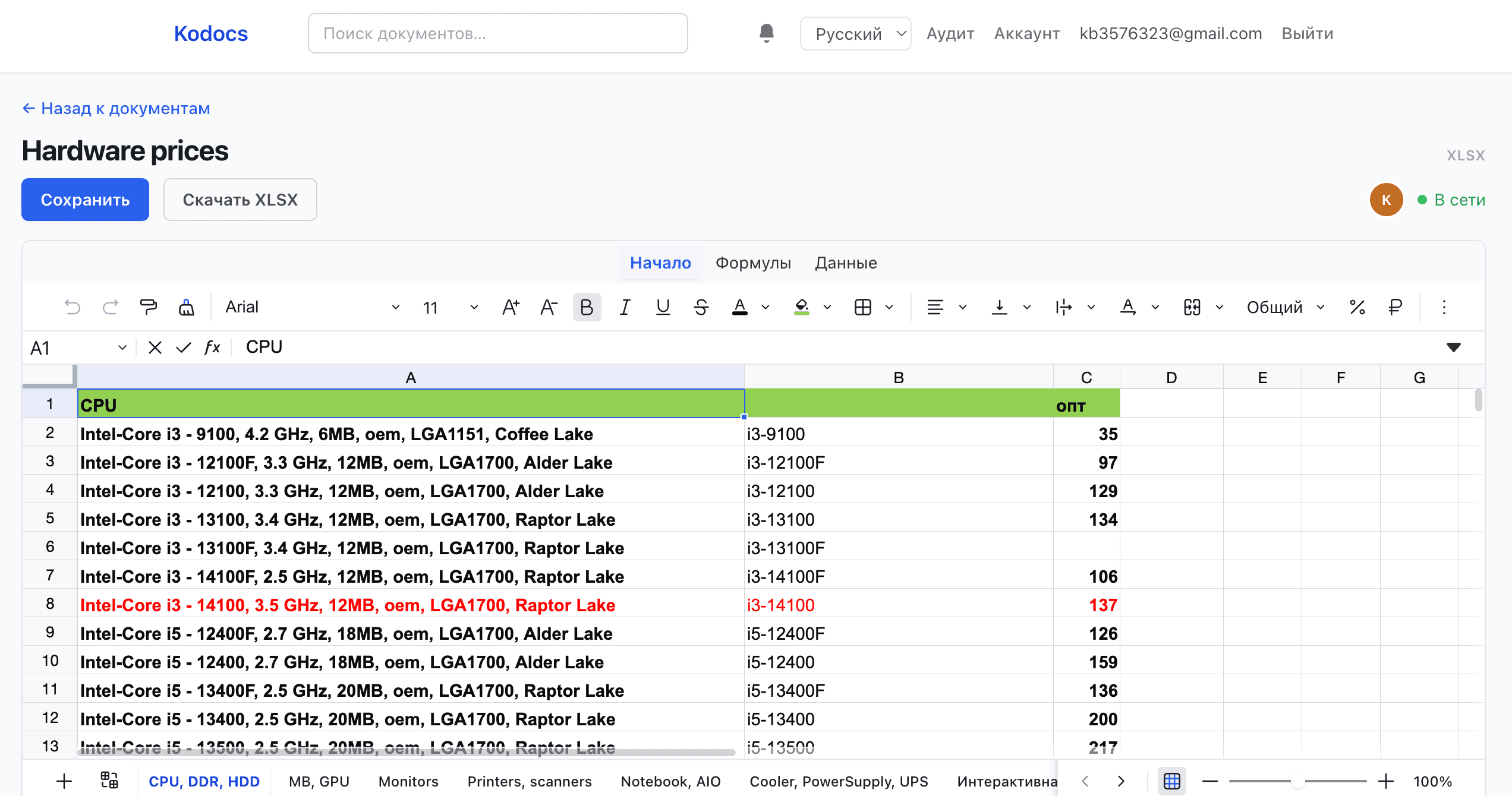Image resolution: width=1512 pixels, height=796 pixels.
Task: Open the Общий number format dropdown
Action: (1286, 307)
